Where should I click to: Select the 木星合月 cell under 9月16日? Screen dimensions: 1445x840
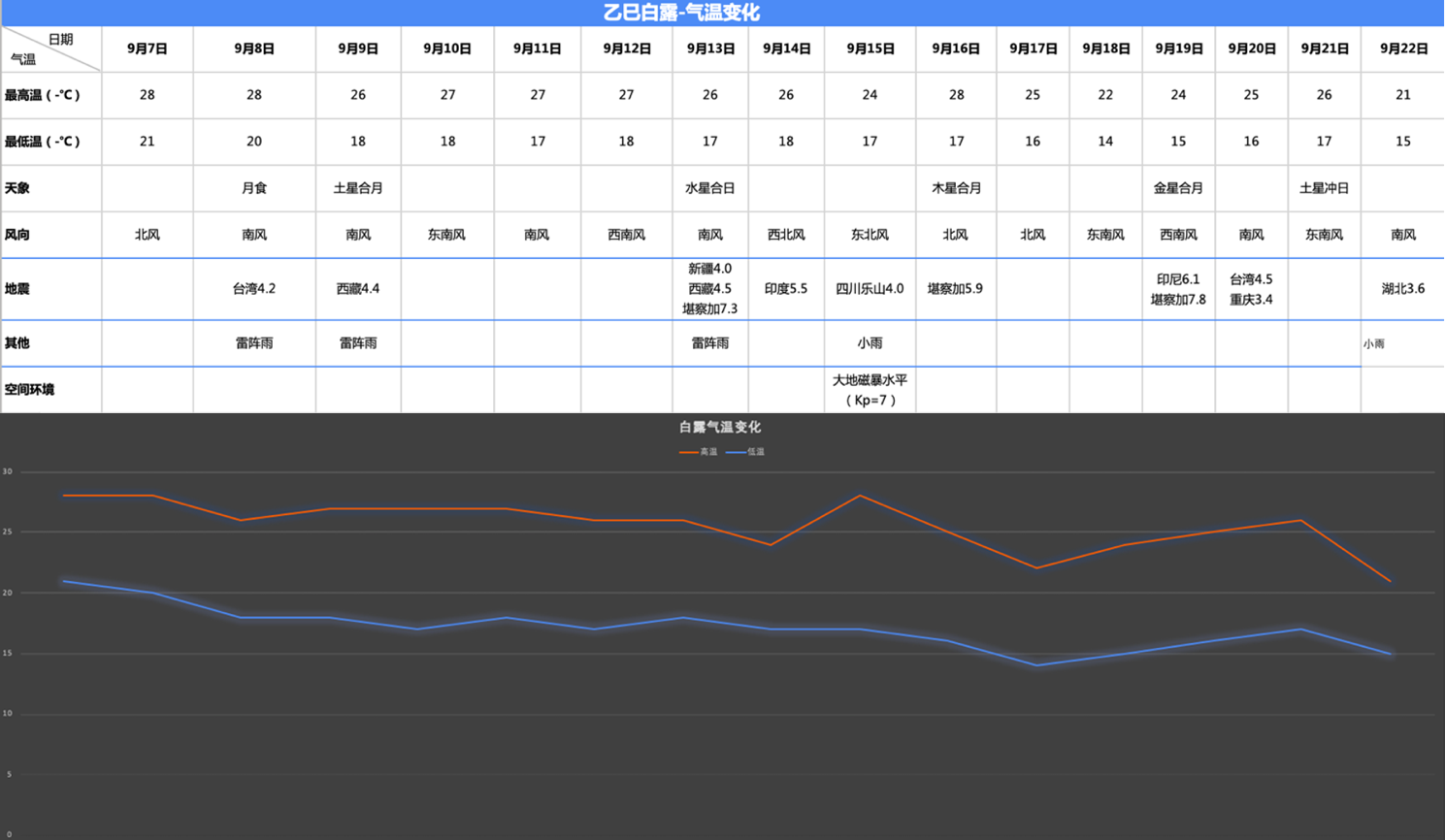coord(956,188)
